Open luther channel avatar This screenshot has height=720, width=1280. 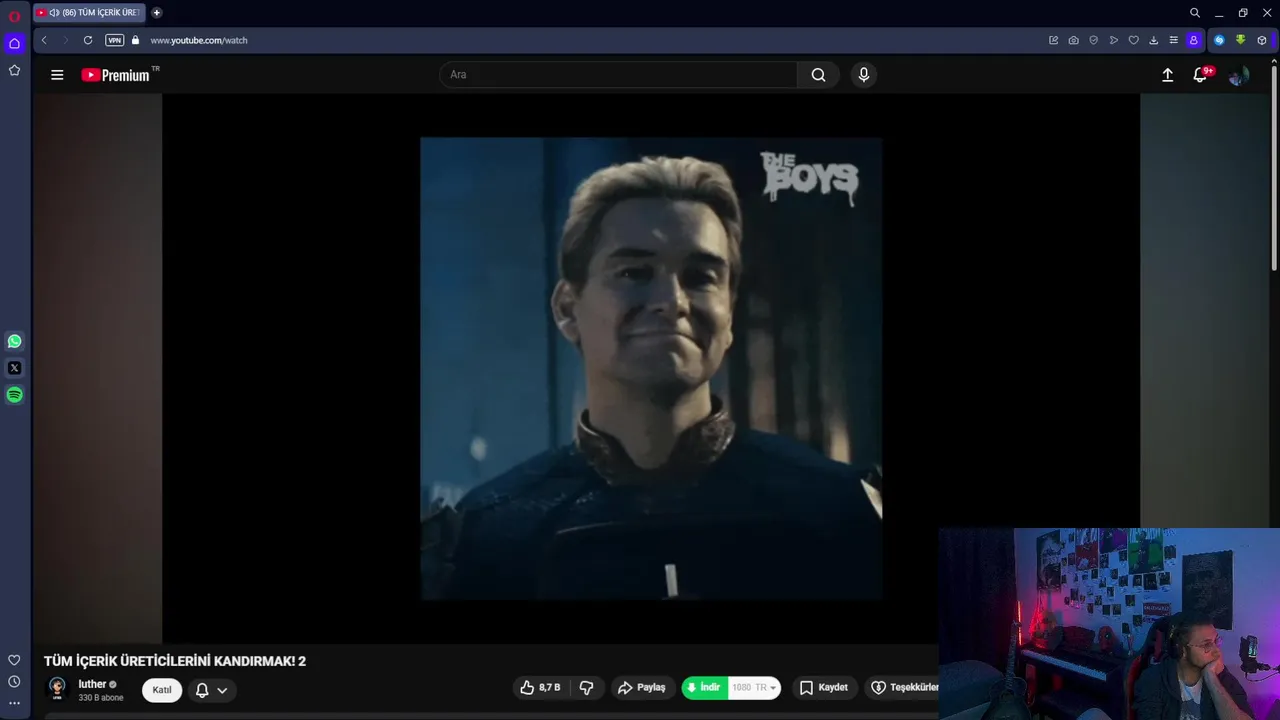pyautogui.click(x=57, y=689)
